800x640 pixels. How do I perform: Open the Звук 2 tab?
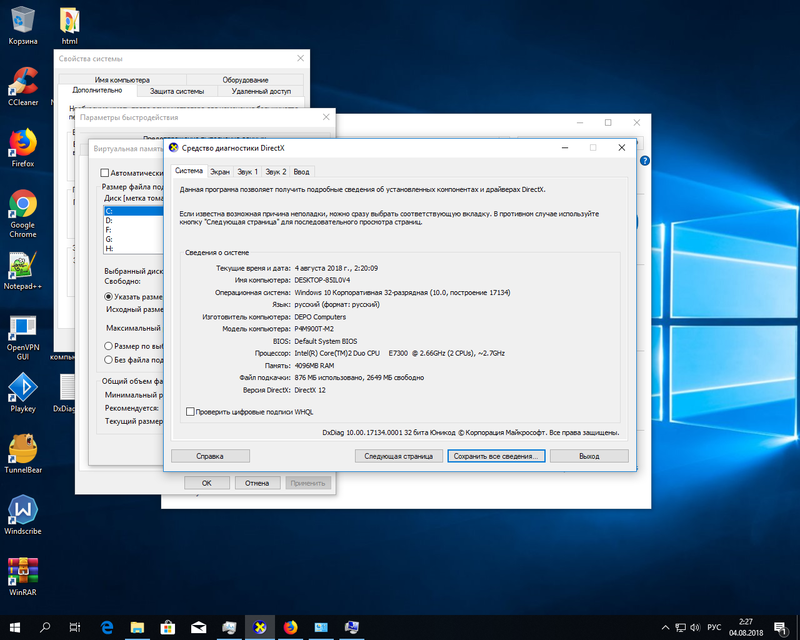(276, 172)
